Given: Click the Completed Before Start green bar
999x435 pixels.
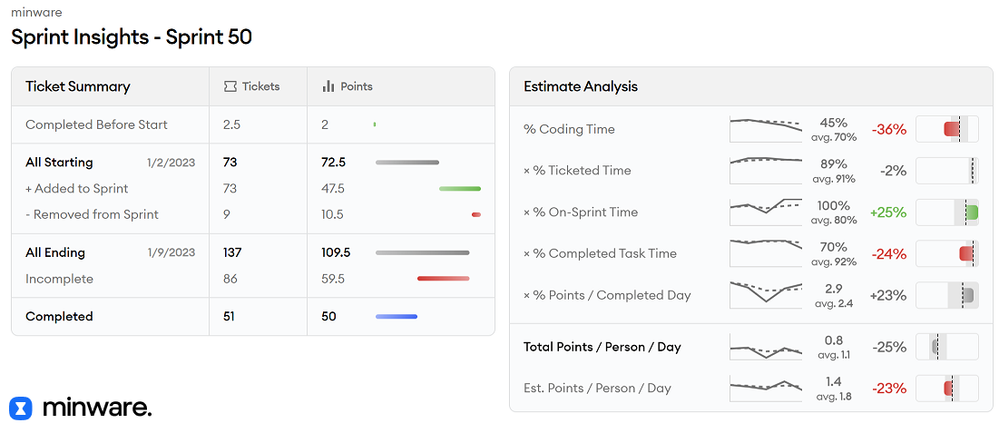Looking at the screenshot, I should click(x=375, y=124).
